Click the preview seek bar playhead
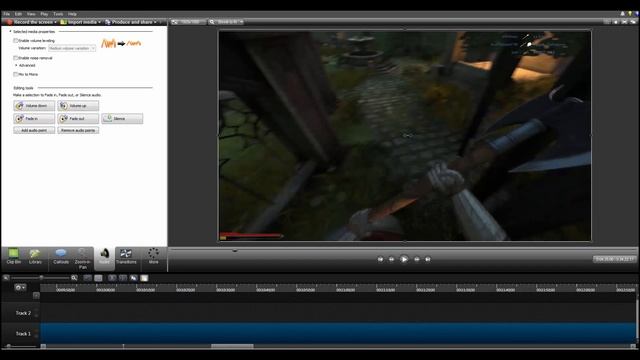The image size is (640, 360). coord(235,250)
